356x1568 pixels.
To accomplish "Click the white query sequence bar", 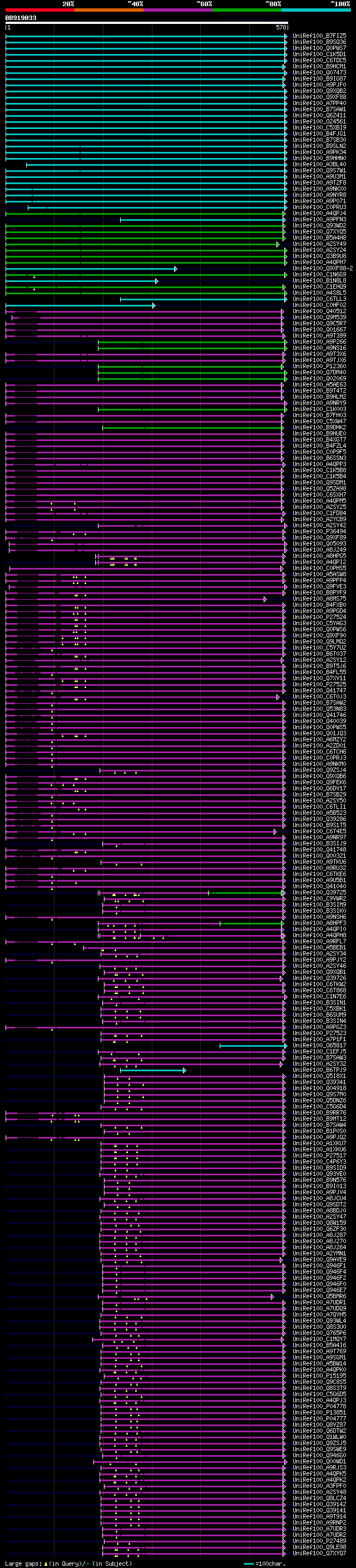I will 147,23.
